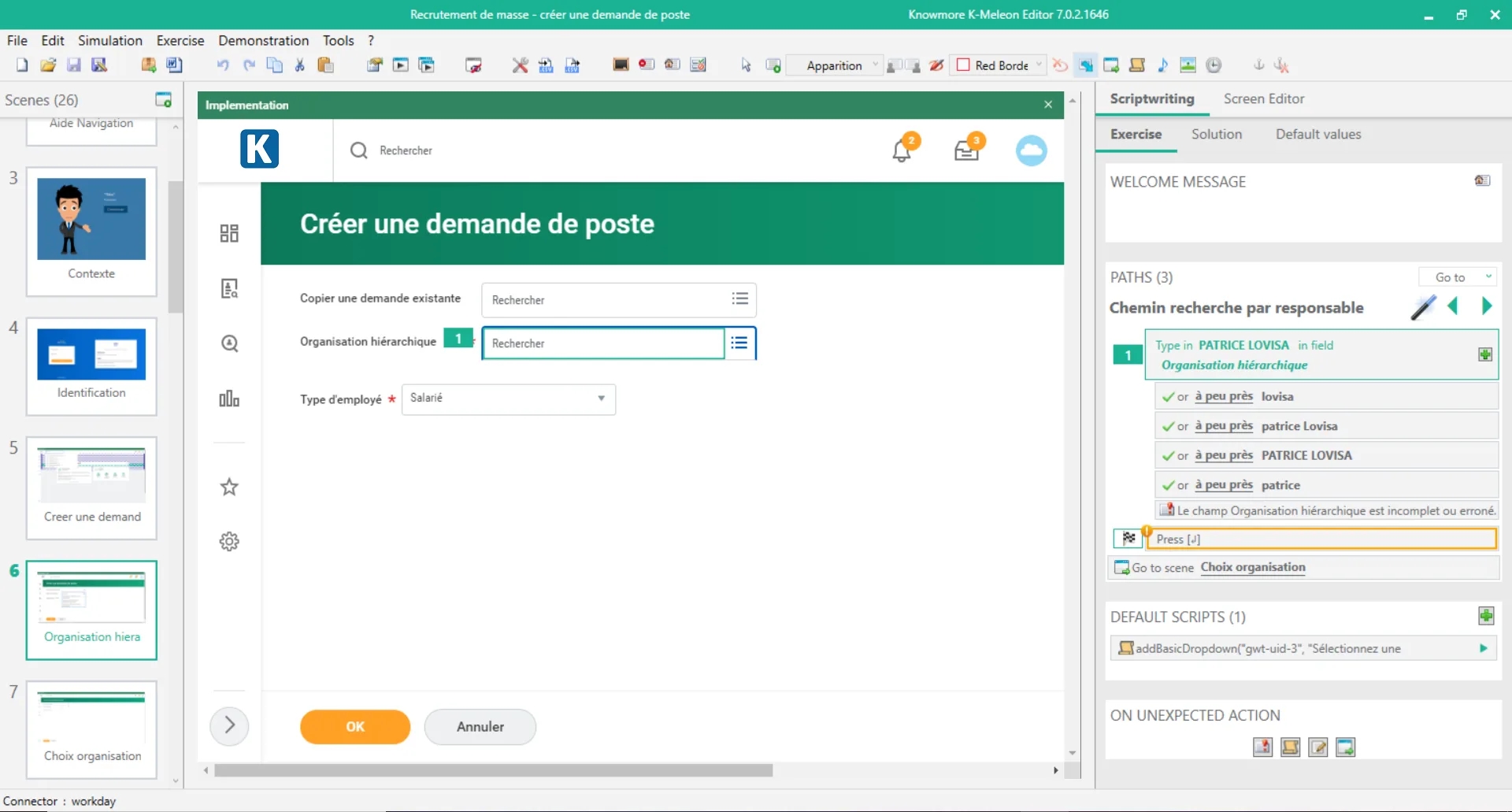This screenshot has width=1512, height=812.
Task: Expand the addBasicDropdown default script arrow
Action: point(1484,648)
